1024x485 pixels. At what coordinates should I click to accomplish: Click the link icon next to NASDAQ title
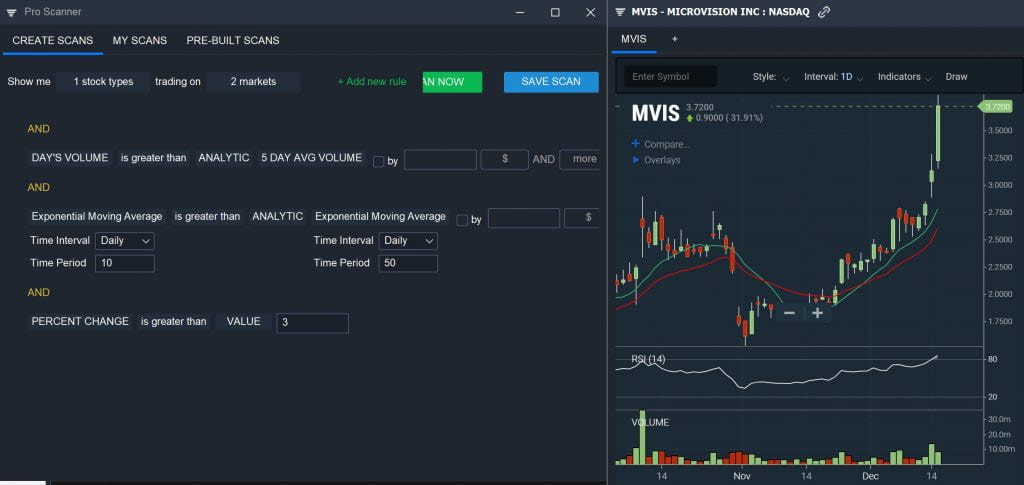point(824,12)
